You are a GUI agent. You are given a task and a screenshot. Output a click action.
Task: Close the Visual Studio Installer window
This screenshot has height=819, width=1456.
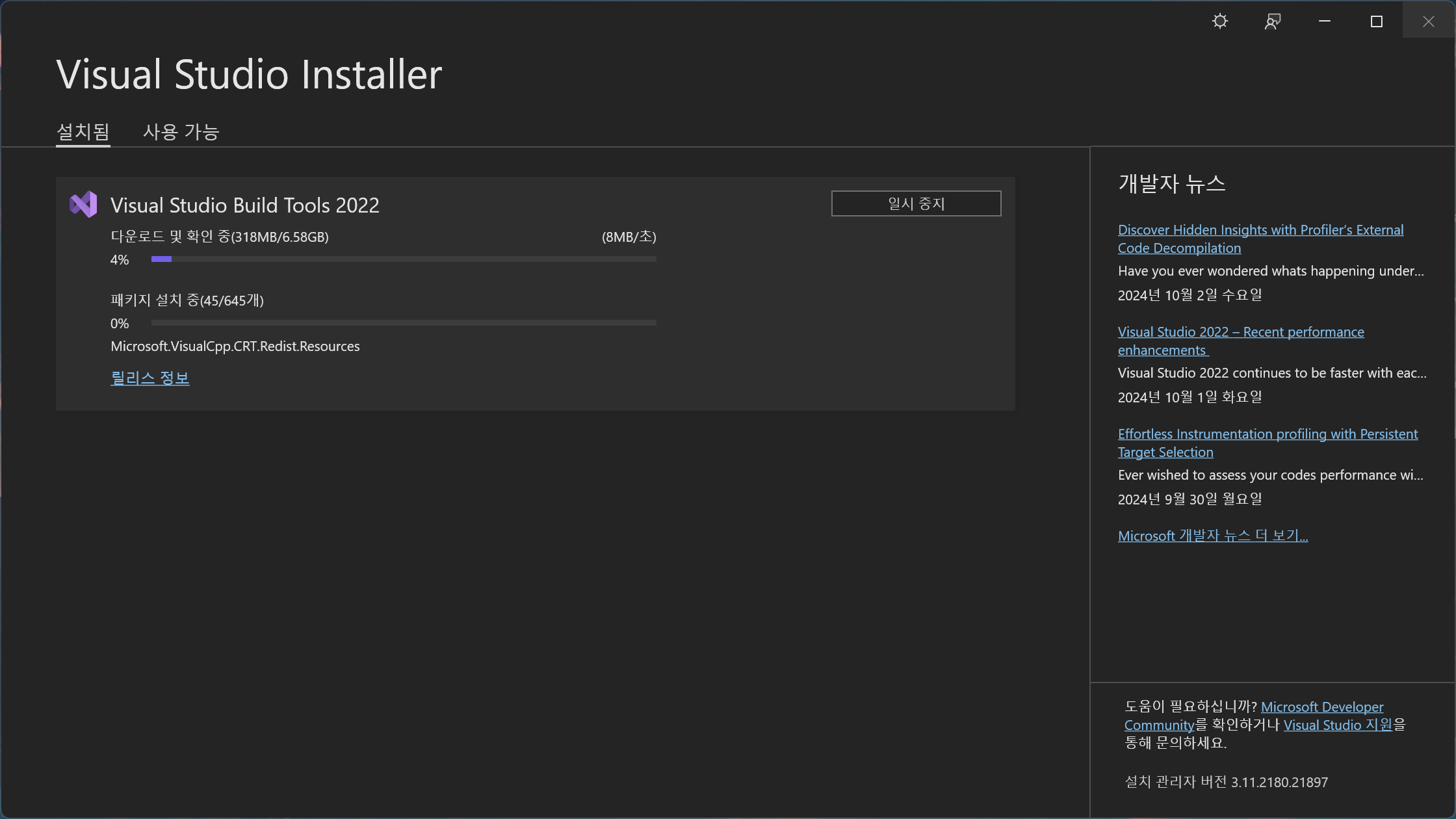coord(1428,21)
